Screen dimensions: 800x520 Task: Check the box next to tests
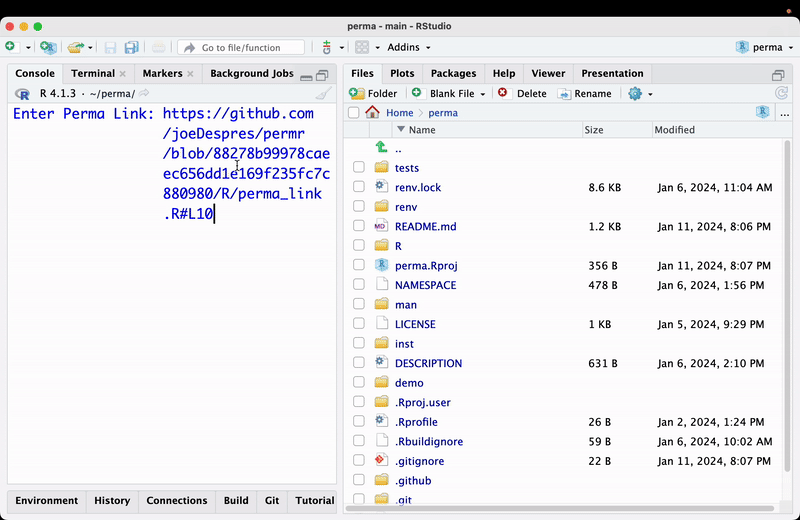point(359,167)
